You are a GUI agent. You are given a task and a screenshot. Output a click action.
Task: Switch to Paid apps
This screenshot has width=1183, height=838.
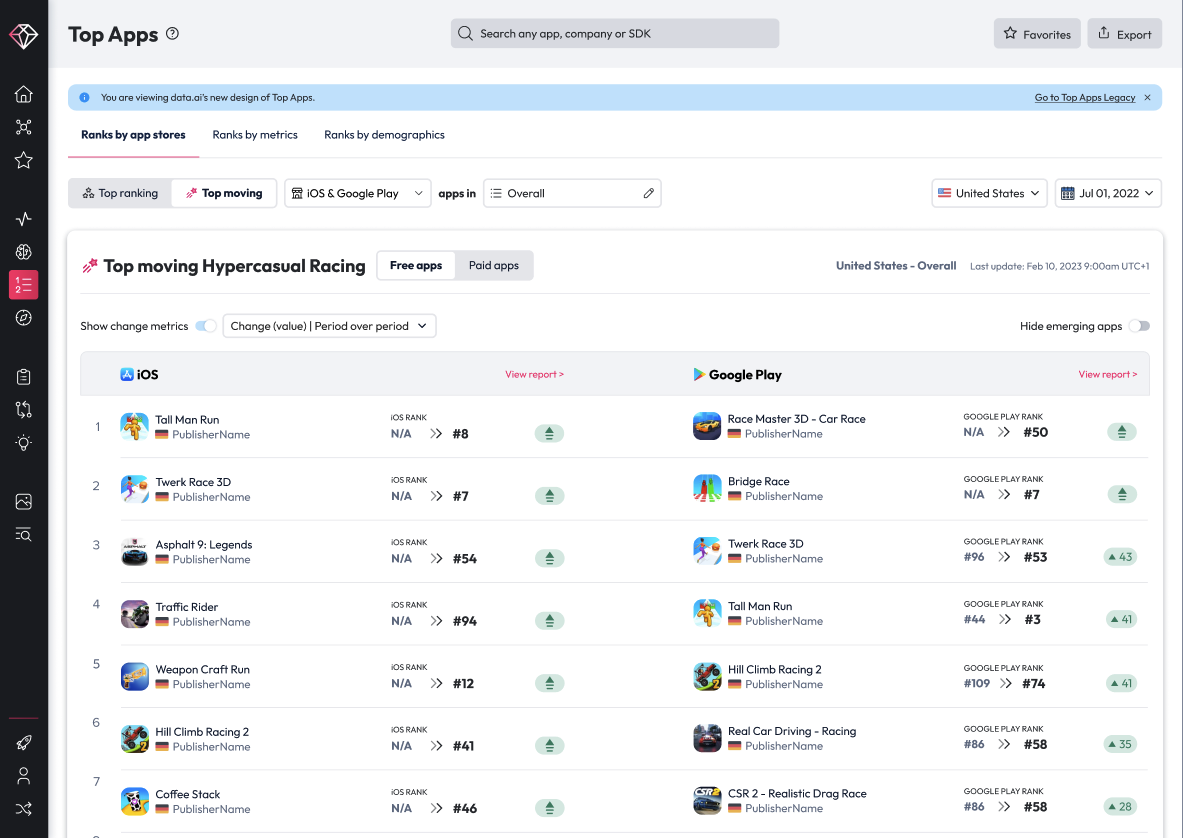pos(494,266)
